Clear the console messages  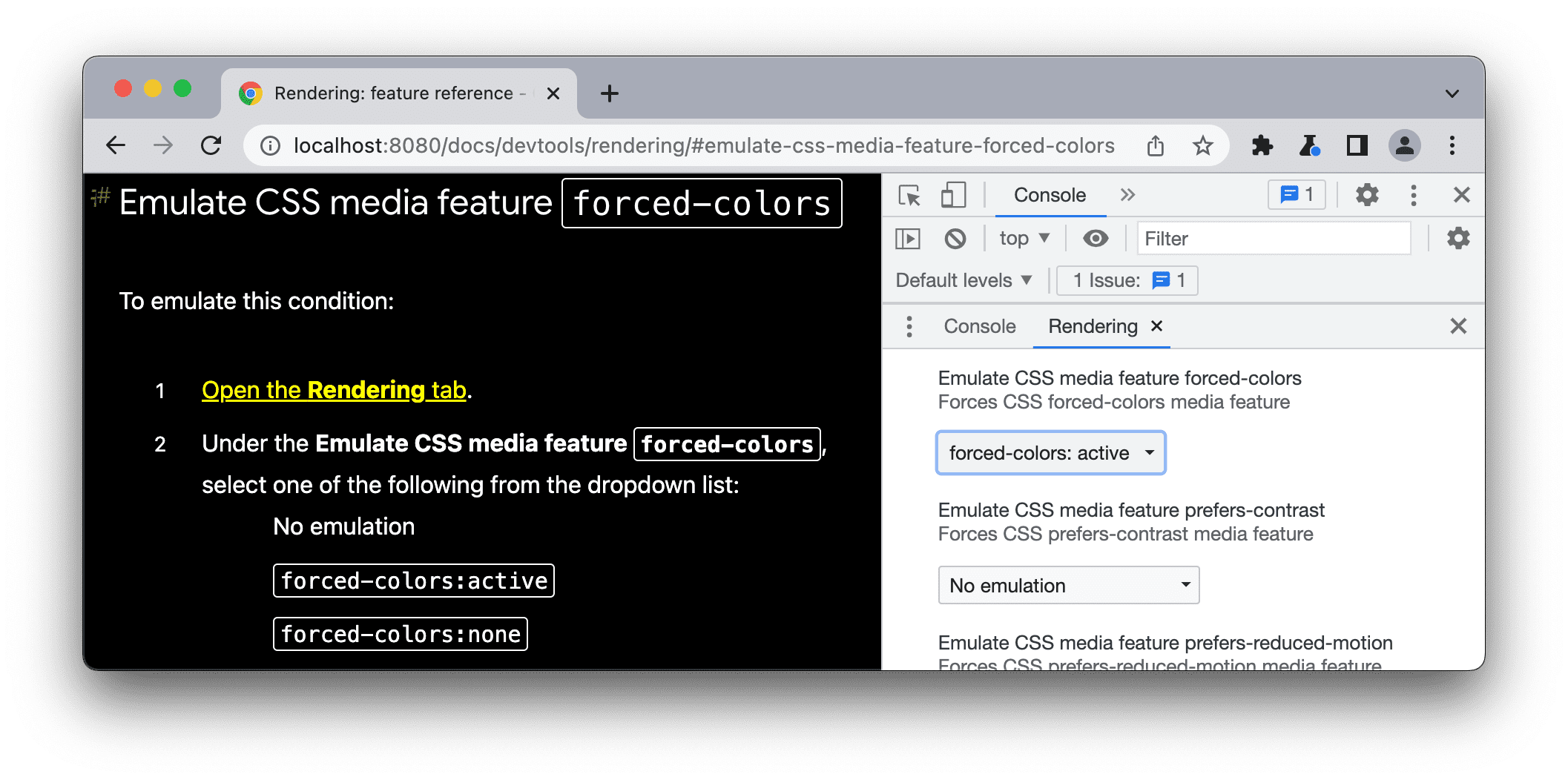(x=955, y=238)
